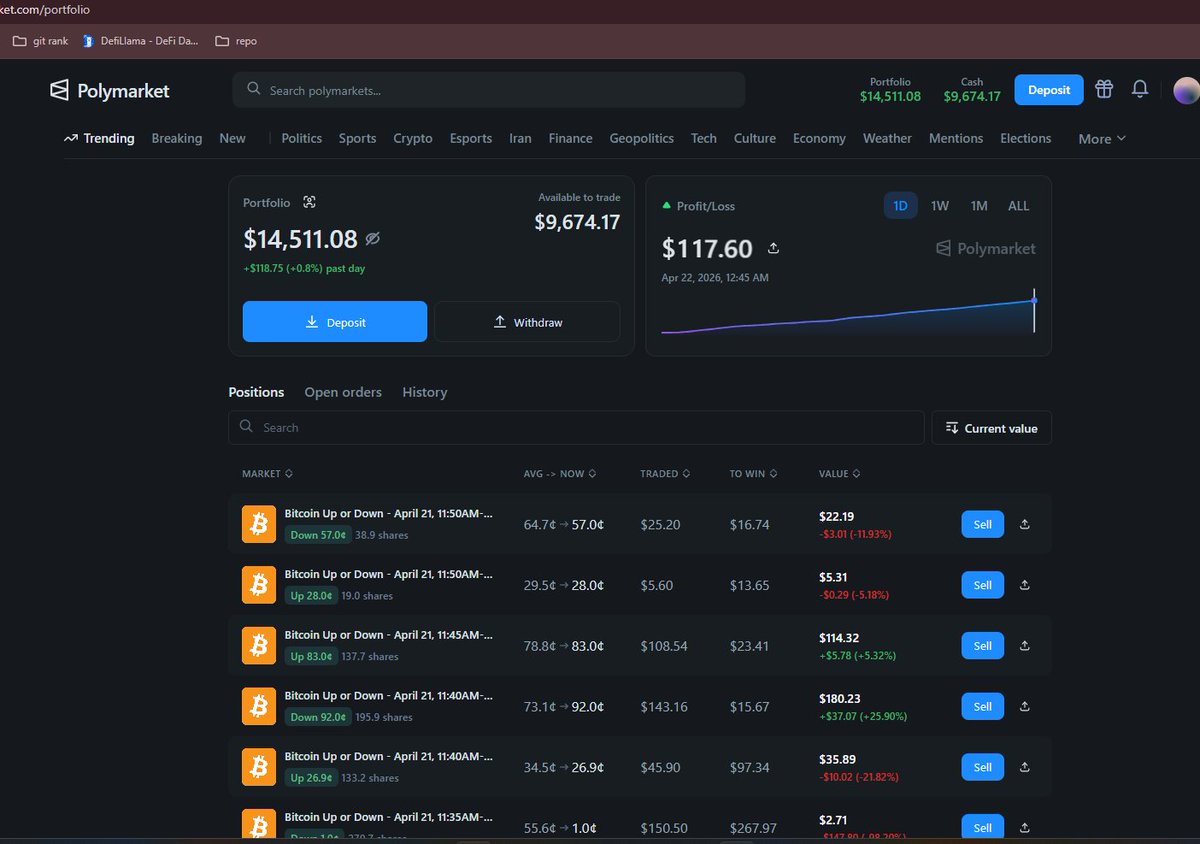Viewport: 1200px width, 844px height.
Task: Sell the Up 28.0¢ 19.0 shares position
Action: tap(983, 585)
